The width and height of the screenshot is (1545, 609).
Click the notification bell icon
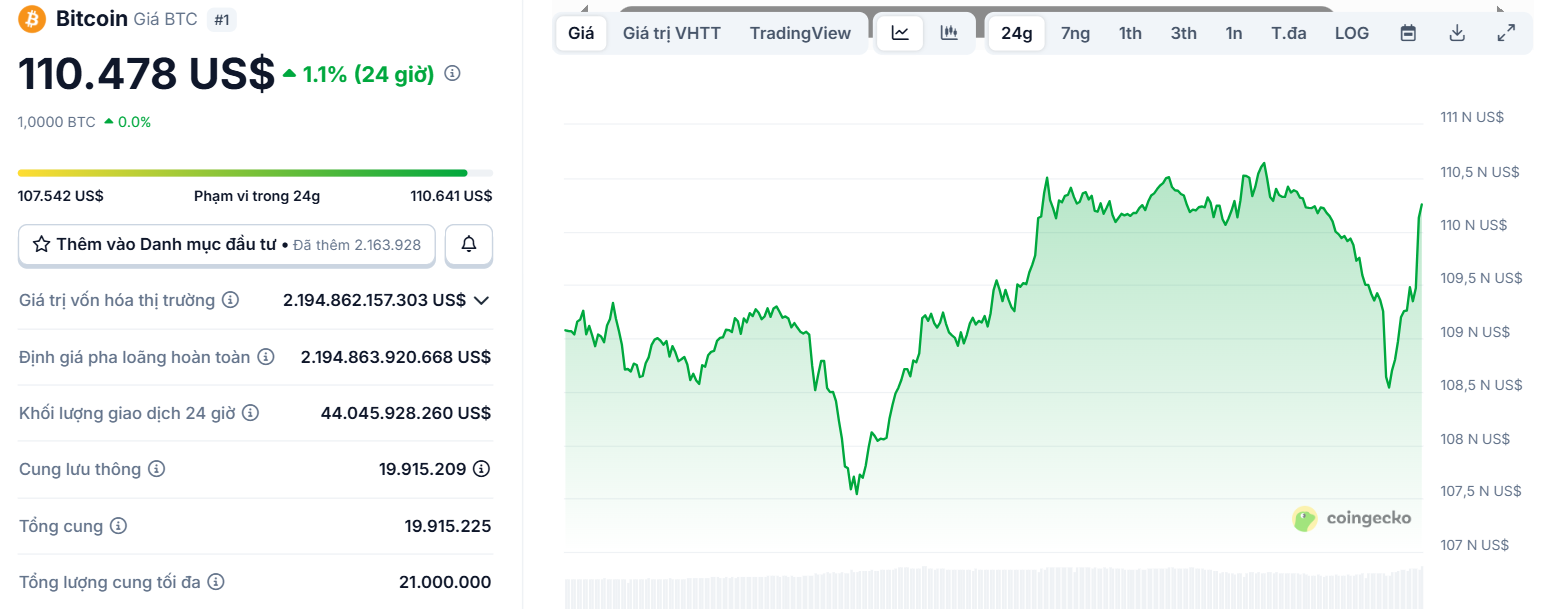click(x=468, y=244)
